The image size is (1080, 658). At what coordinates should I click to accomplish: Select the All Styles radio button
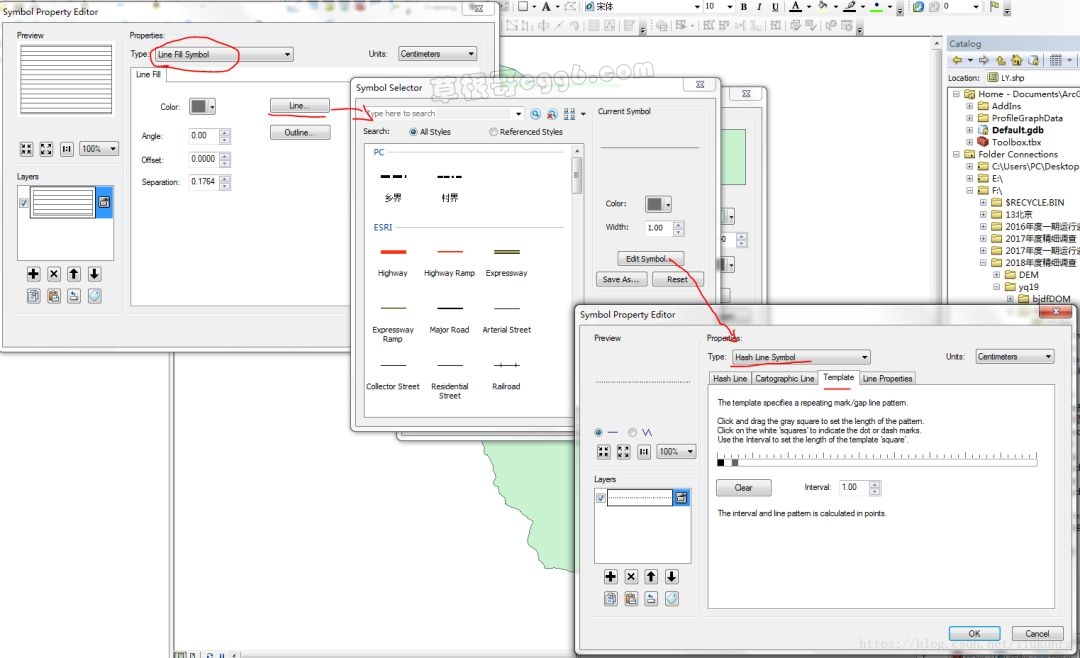click(x=413, y=132)
